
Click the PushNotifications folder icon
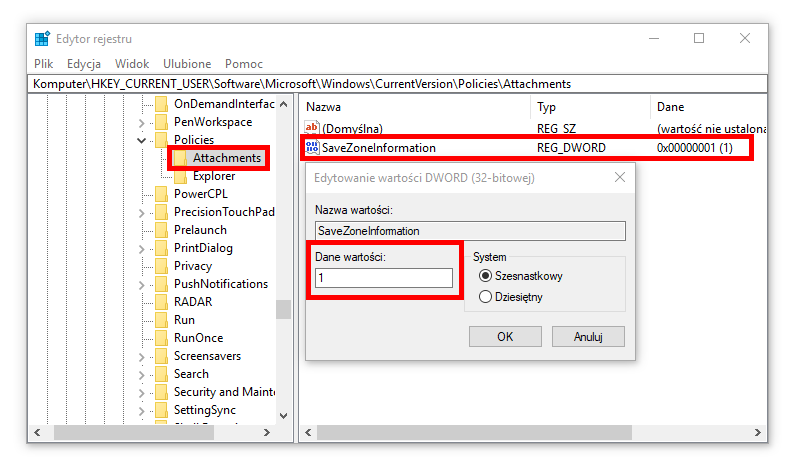click(x=162, y=284)
